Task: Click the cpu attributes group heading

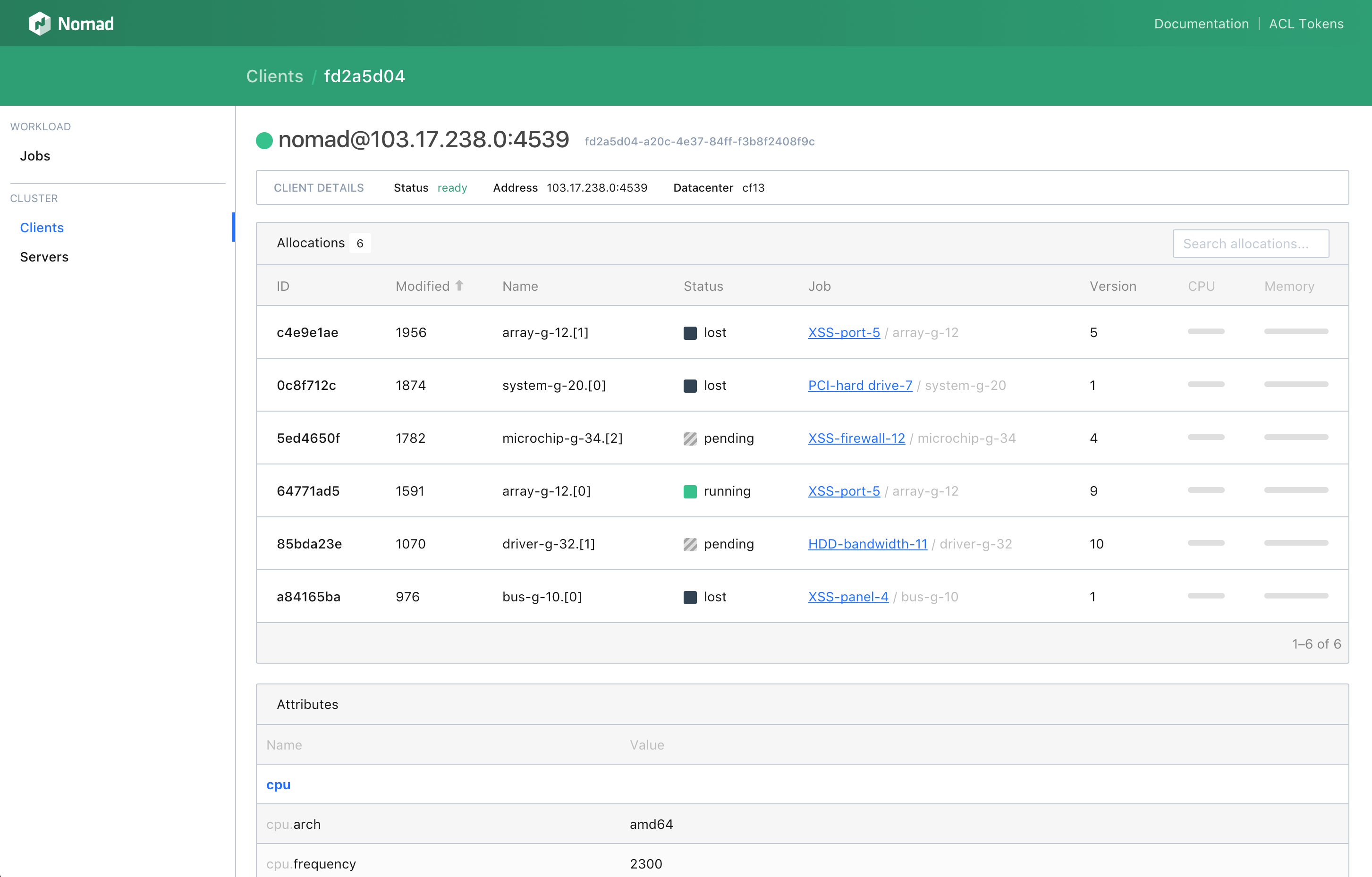Action: [279, 785]
